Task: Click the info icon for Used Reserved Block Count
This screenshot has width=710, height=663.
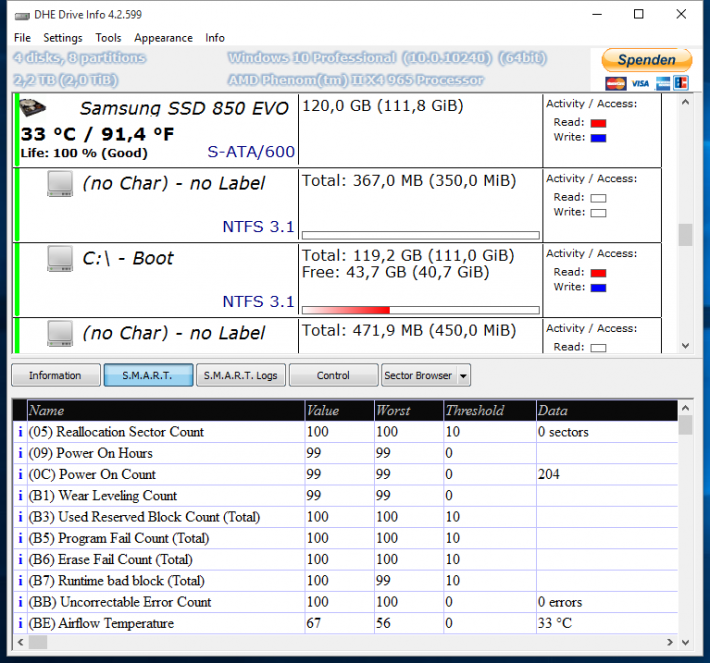Action: tap(20, 517)
